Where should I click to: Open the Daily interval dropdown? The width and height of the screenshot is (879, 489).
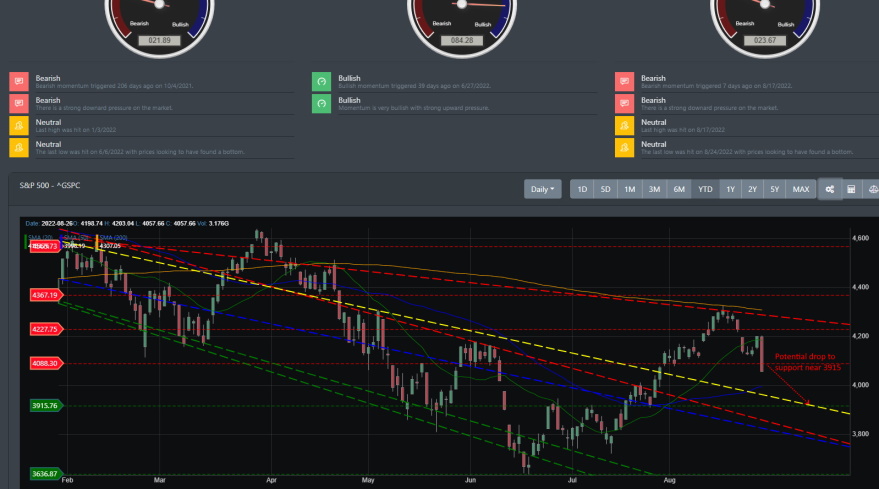tap(542, 189)
